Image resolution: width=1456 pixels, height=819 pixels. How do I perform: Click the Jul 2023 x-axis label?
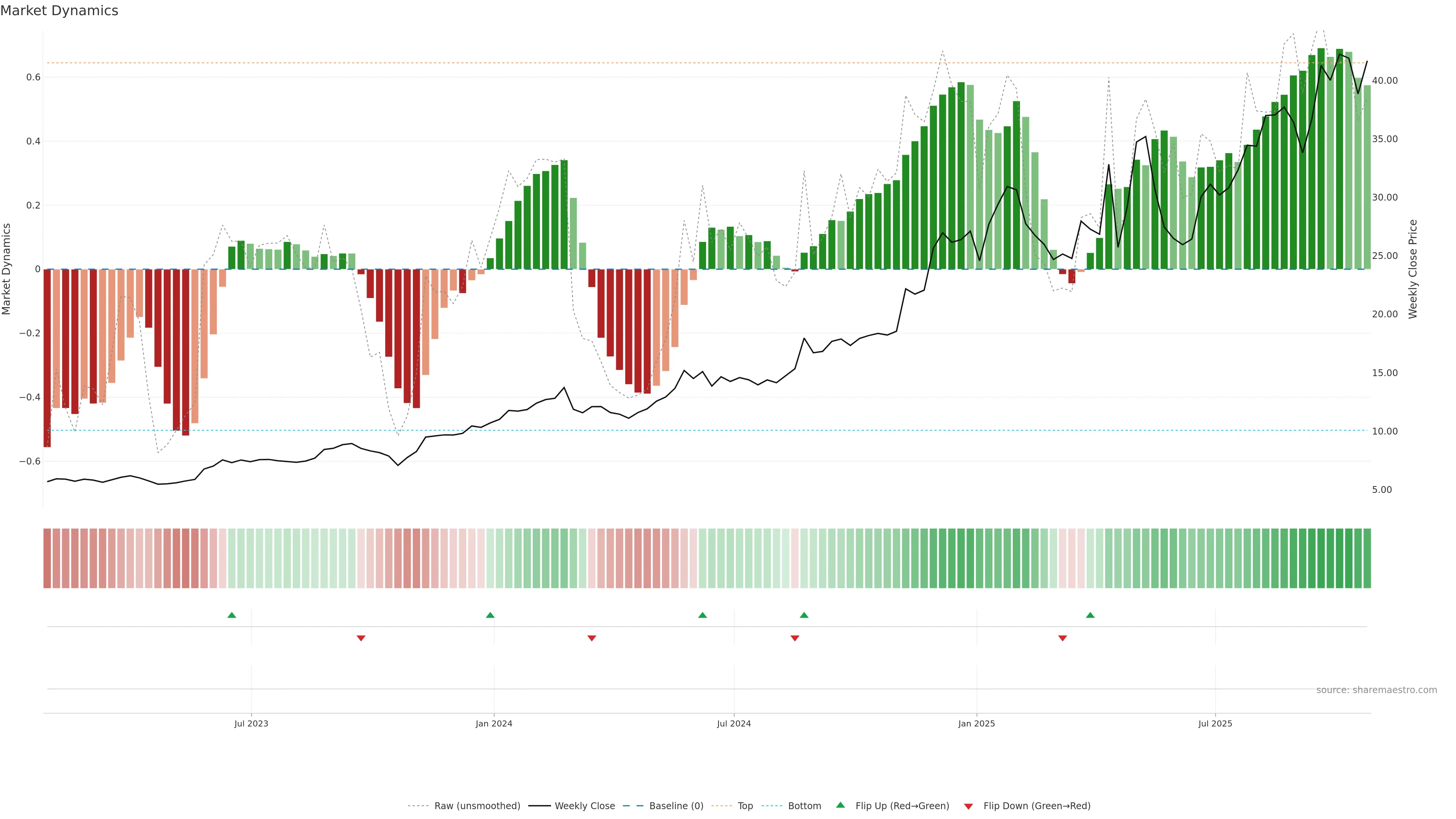251,723
